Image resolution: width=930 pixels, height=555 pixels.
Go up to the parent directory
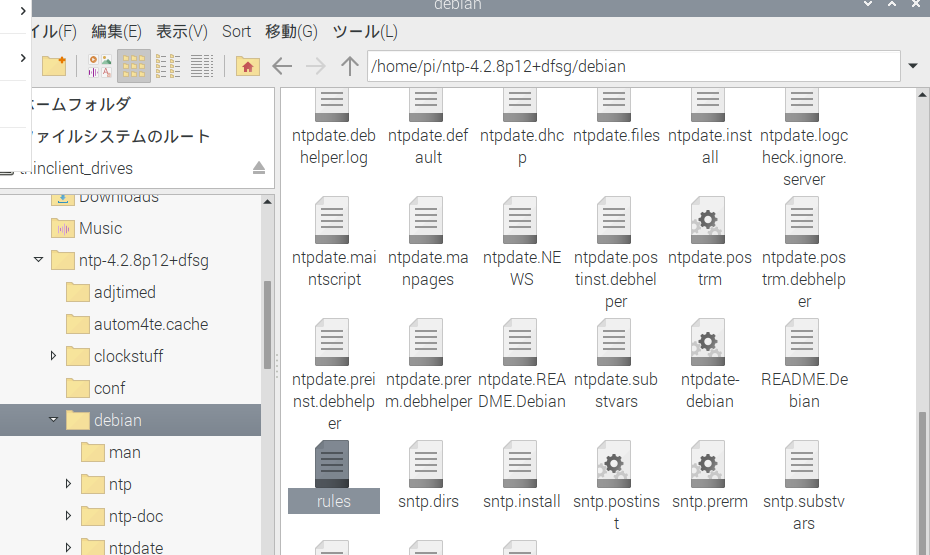(x=349, y=66)
